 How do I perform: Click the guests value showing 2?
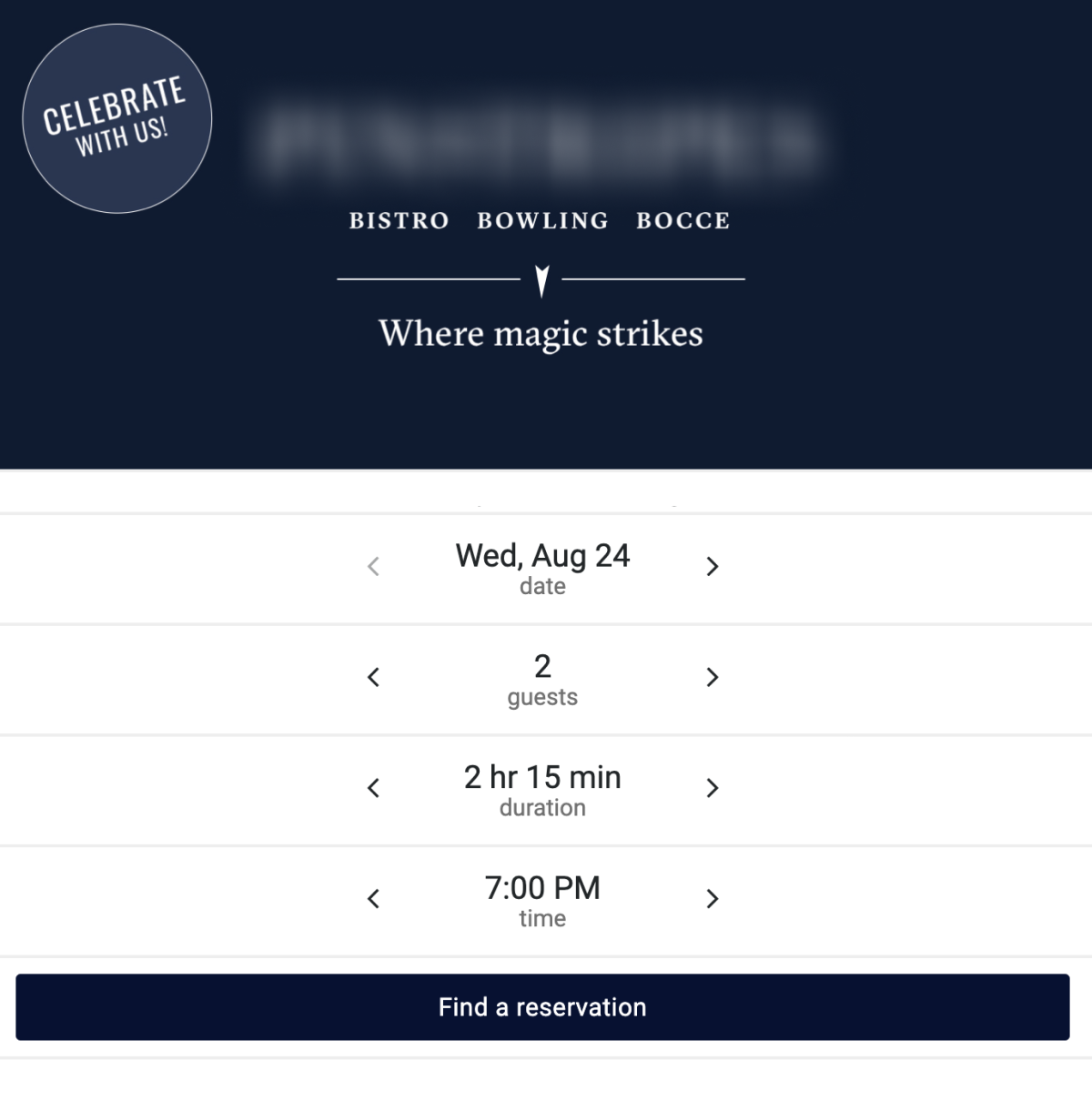542,667
